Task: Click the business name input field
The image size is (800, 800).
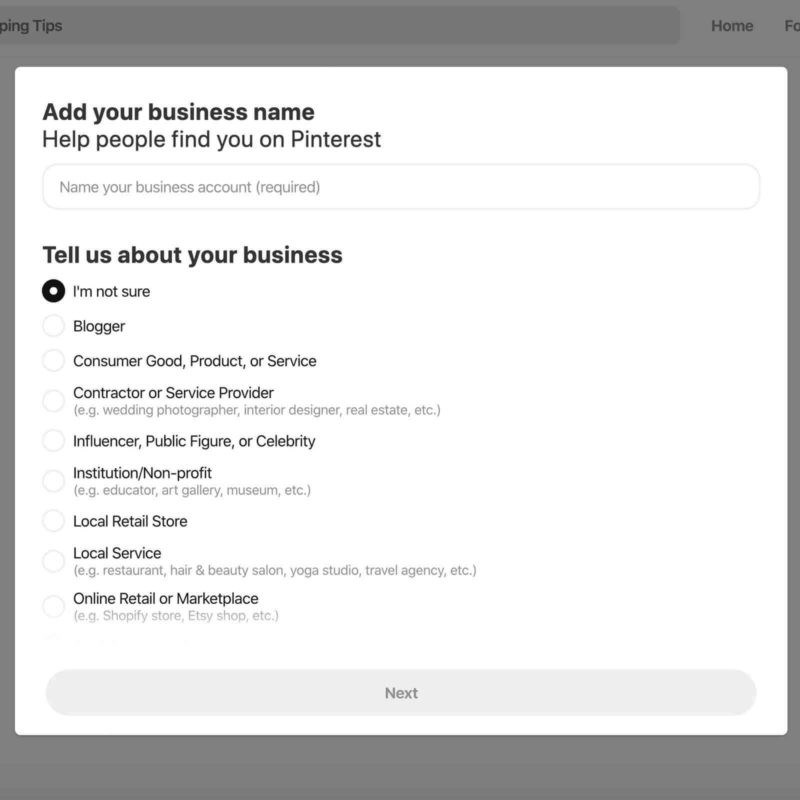Action: click(x=400, y=187)
